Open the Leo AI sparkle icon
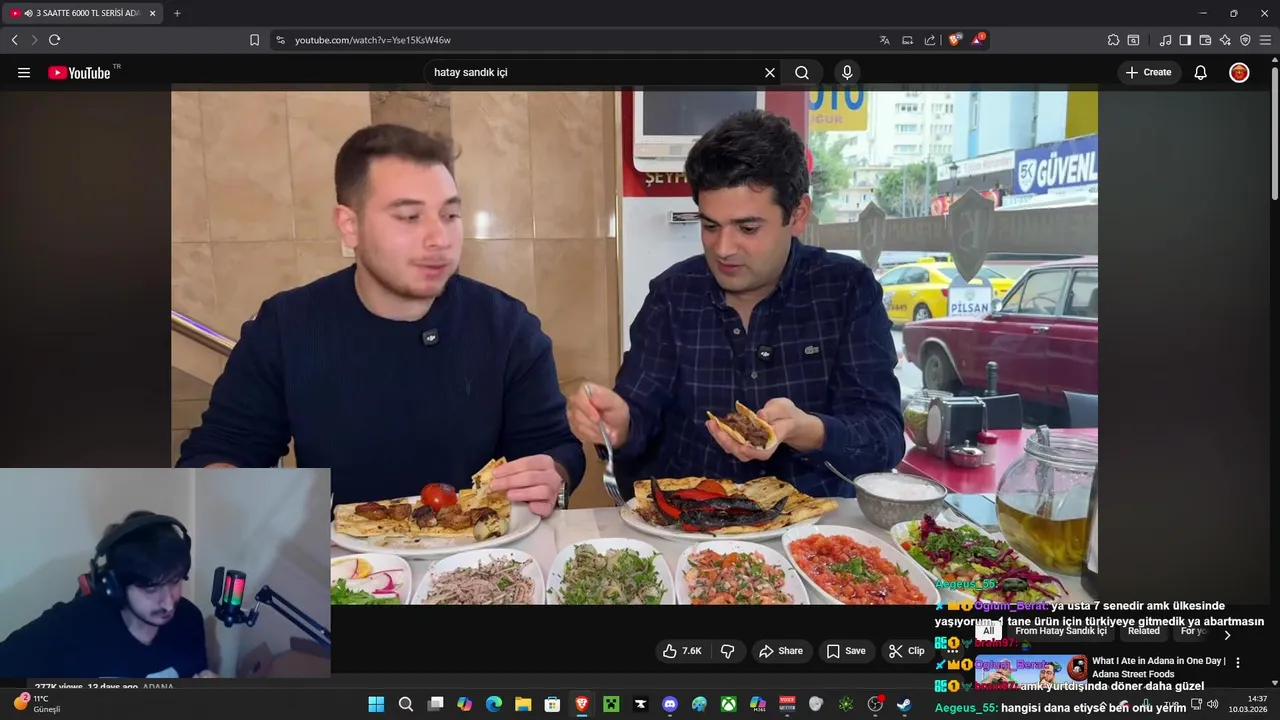The image size is (1280, 720). tap(1225, 40)
